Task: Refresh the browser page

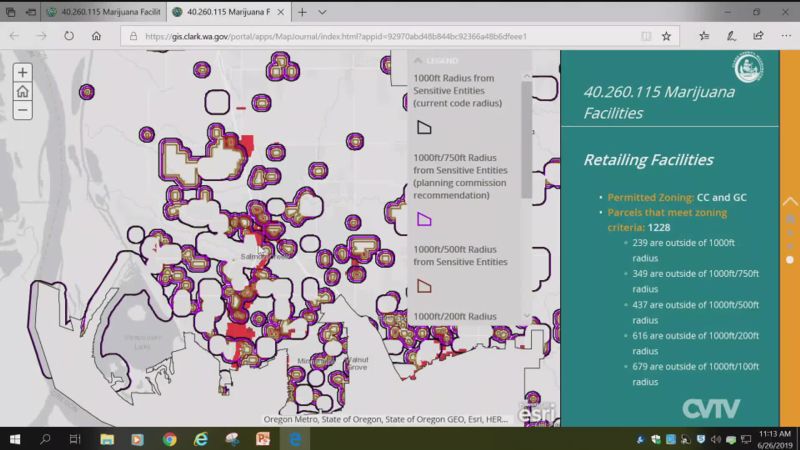Action: pos(69,35)
